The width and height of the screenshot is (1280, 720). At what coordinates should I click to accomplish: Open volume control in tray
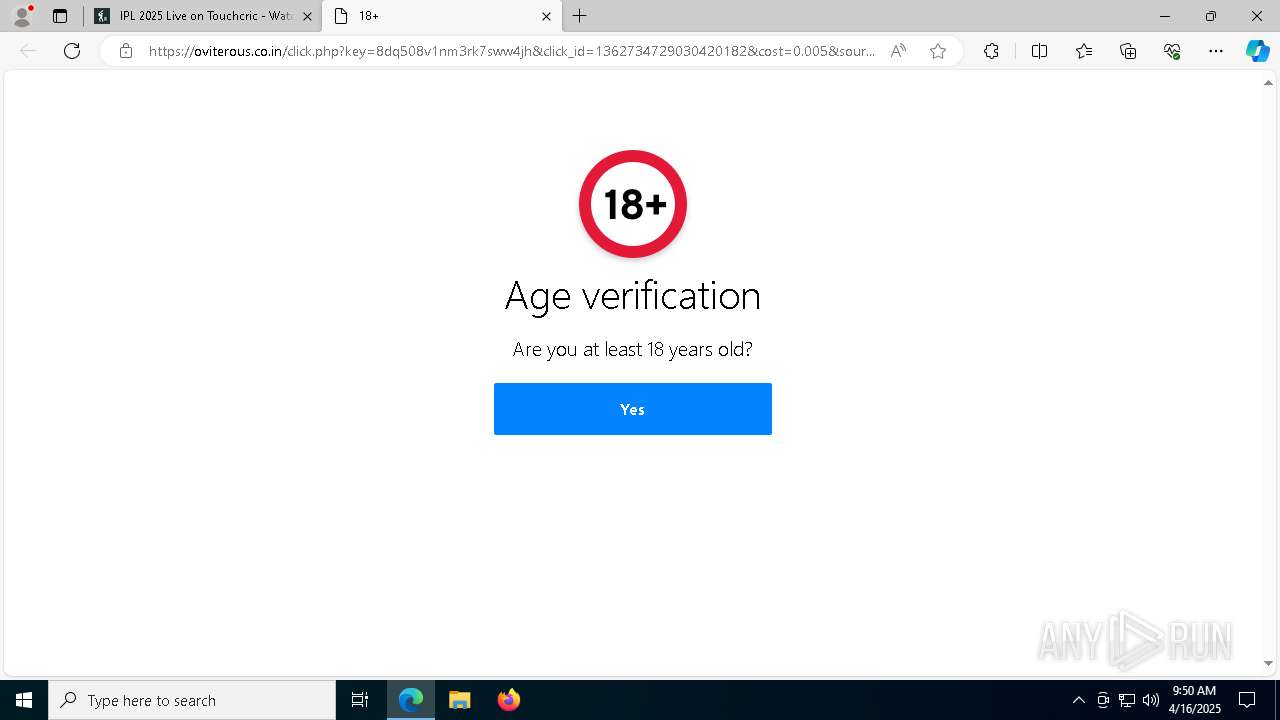click(x=1151, y=700)
